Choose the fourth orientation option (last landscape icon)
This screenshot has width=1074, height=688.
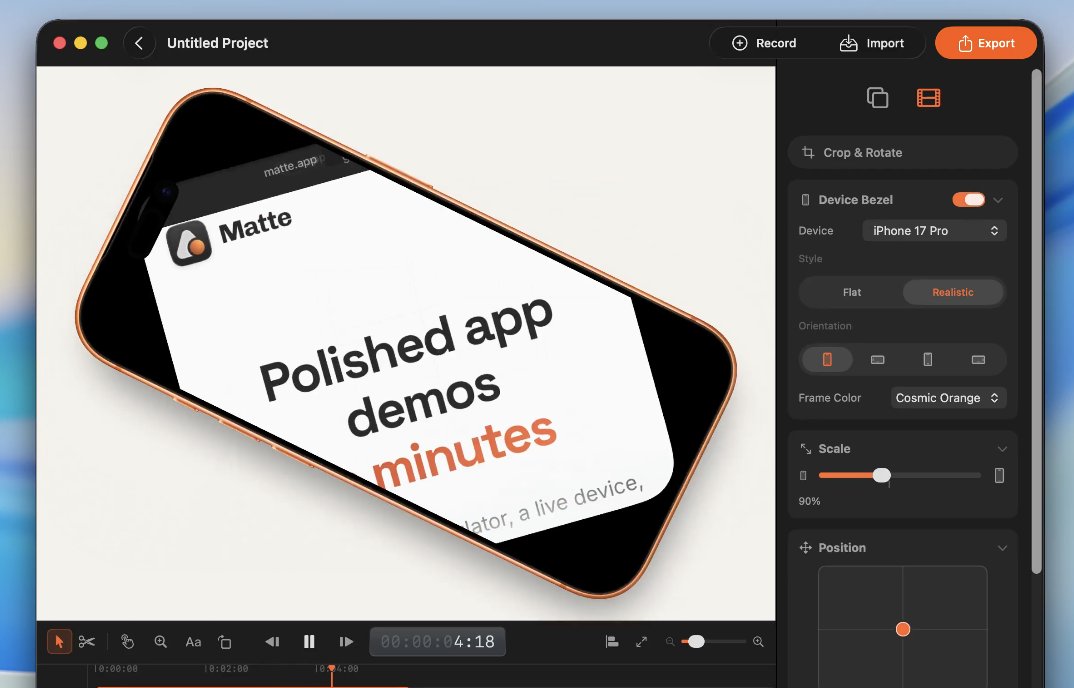(x=978, y=359)
